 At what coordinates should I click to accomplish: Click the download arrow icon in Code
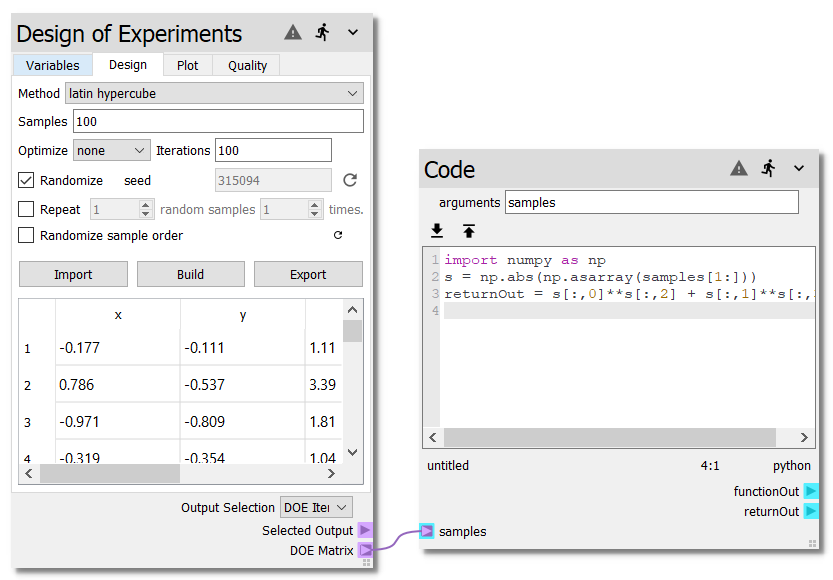437,231
